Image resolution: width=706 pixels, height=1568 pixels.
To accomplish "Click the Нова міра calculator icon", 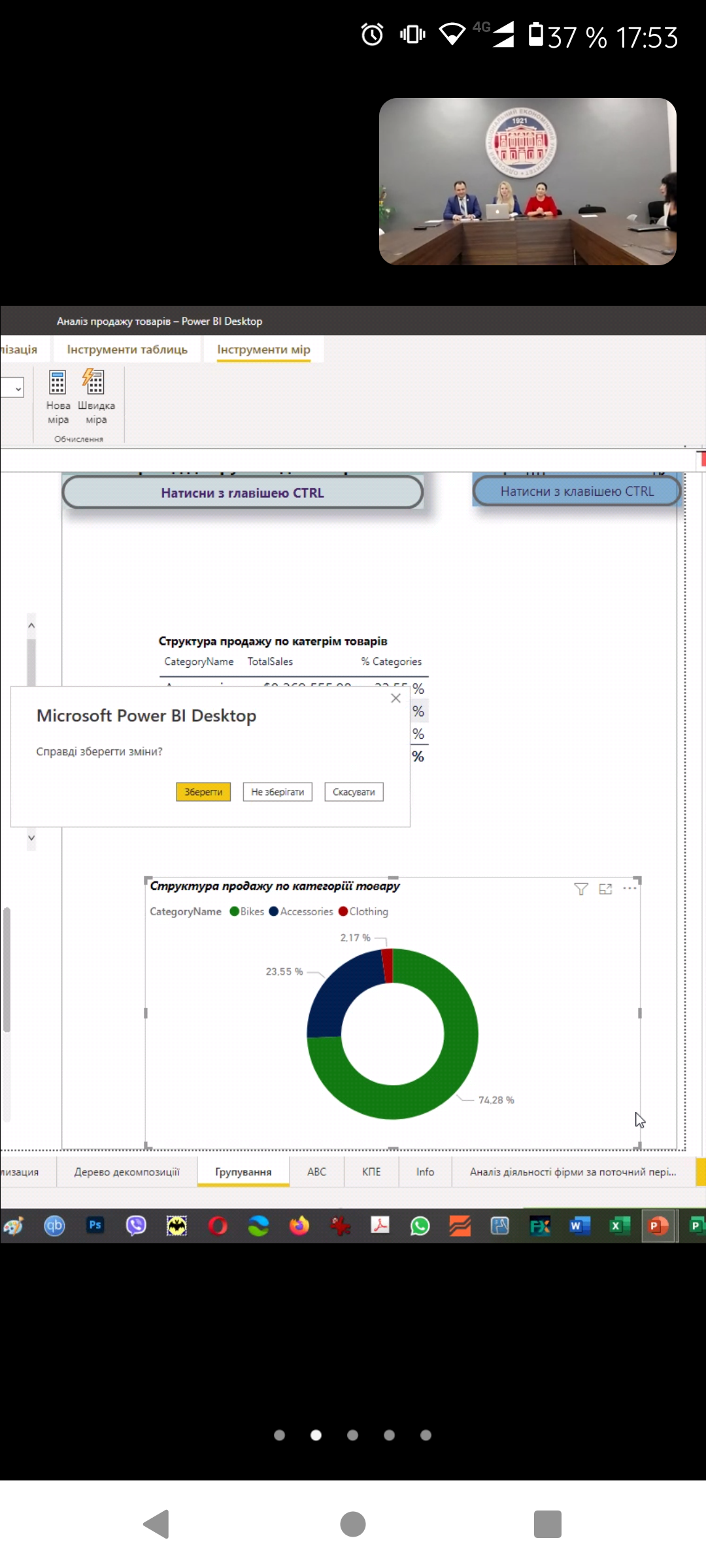I will 58,382.
